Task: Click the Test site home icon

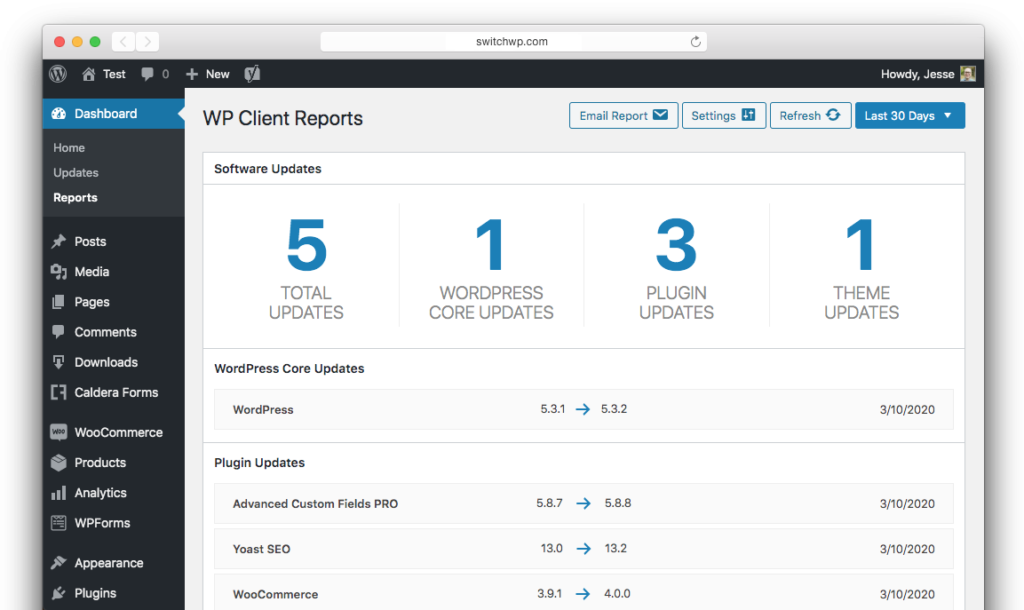Action: click(x=89, y=74)
